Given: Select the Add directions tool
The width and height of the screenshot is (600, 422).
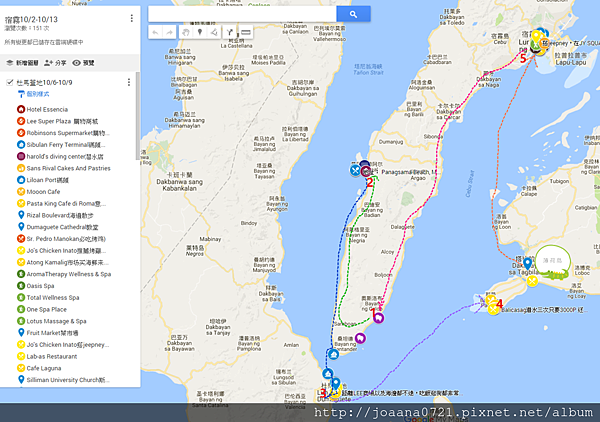Looking at the screenshot, I should [230, 33].
